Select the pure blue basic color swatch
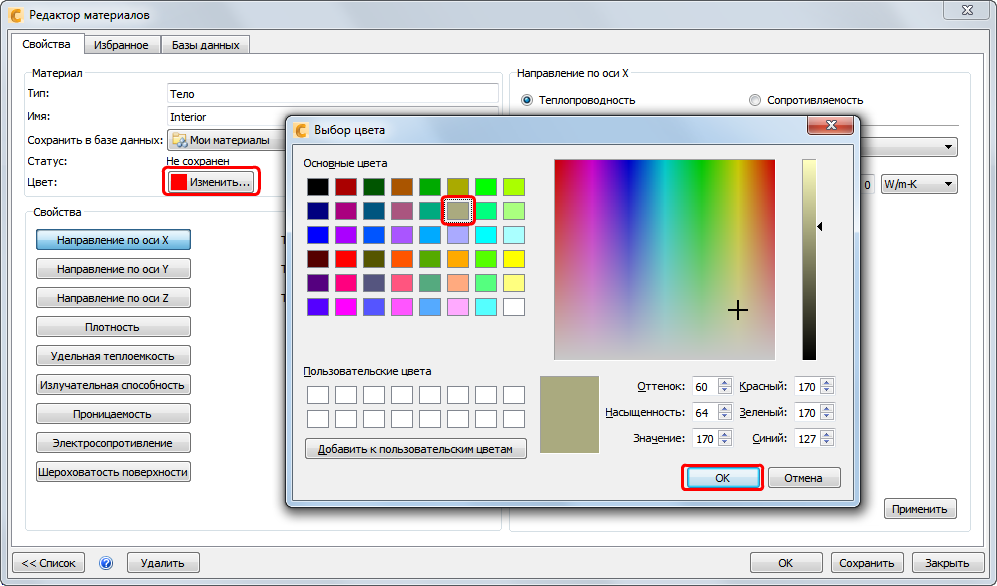 pos(318,235)
